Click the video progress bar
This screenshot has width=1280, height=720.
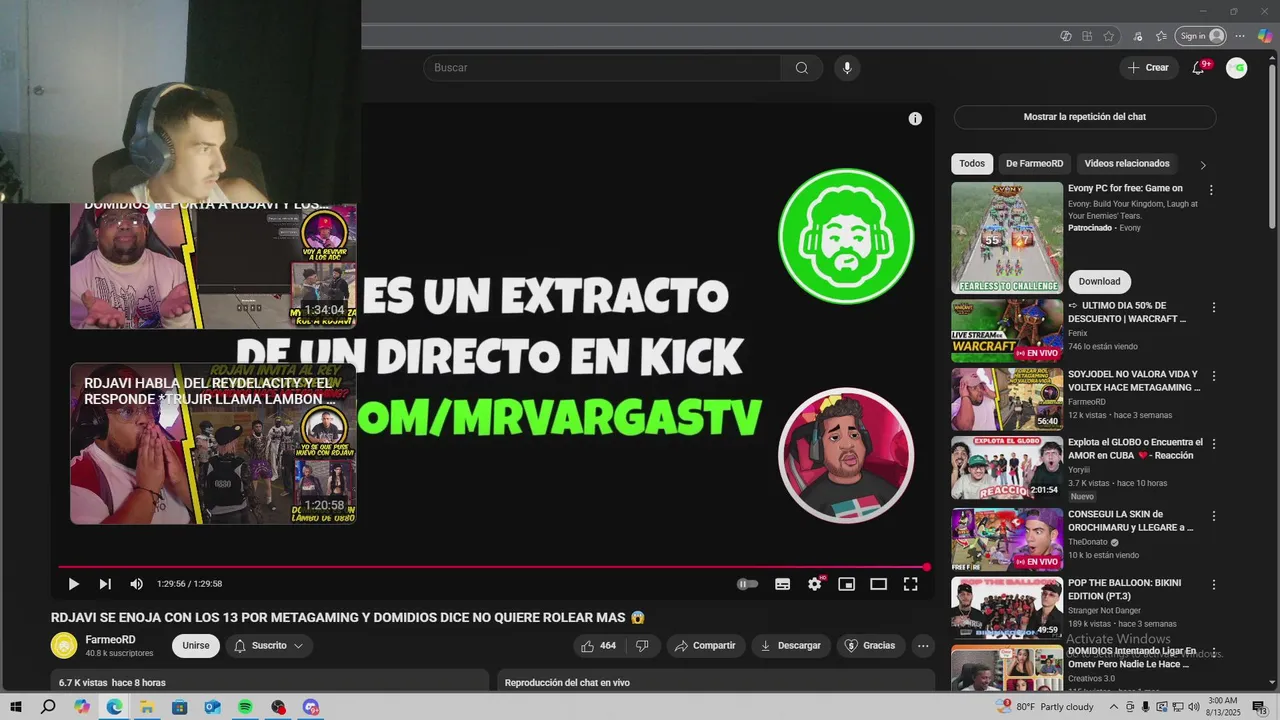click(492, 567)
